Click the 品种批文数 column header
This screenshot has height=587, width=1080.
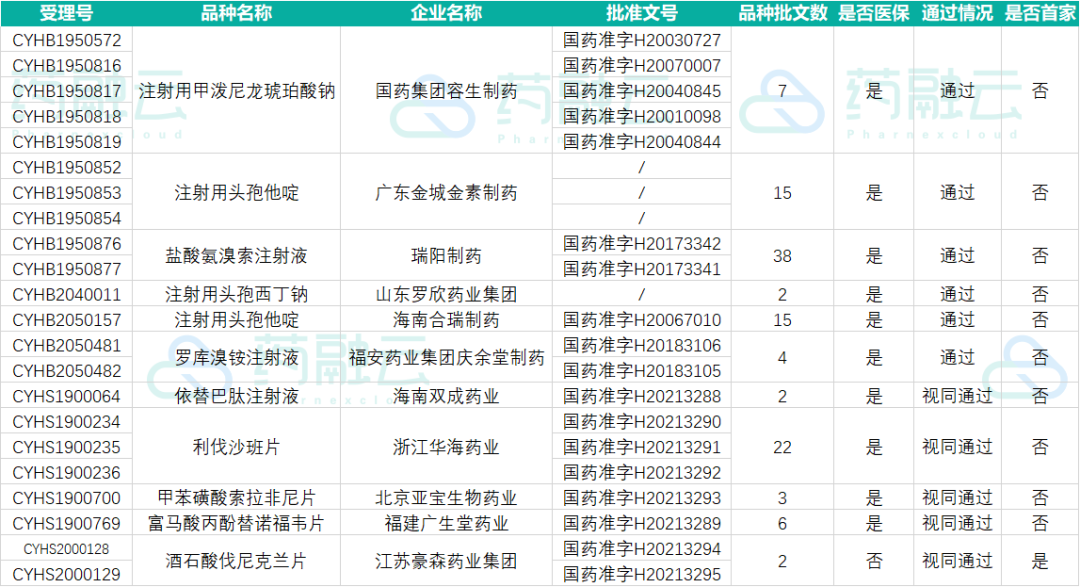coord(782,13)
